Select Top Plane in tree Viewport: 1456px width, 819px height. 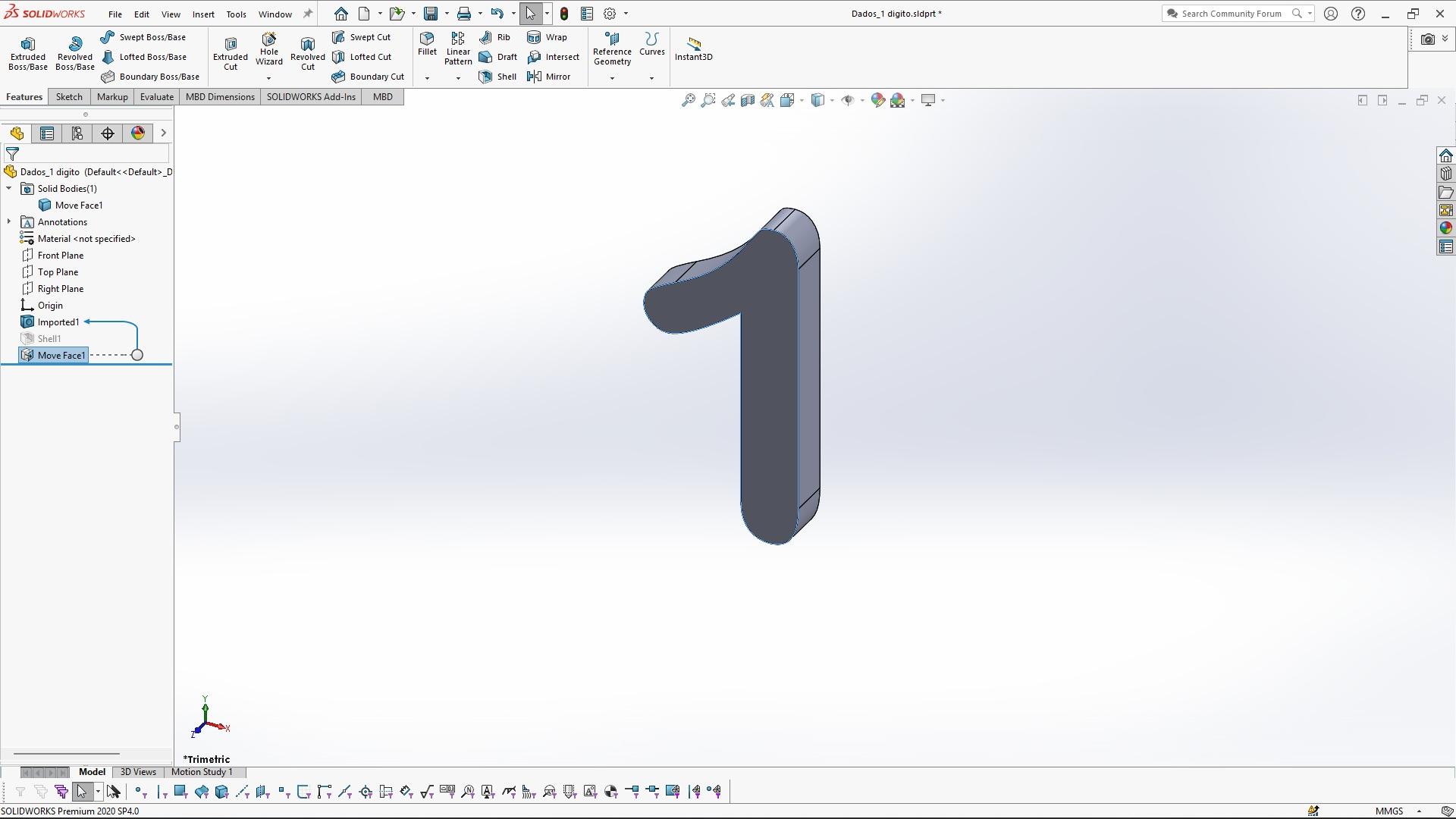(x=58, y=272)
